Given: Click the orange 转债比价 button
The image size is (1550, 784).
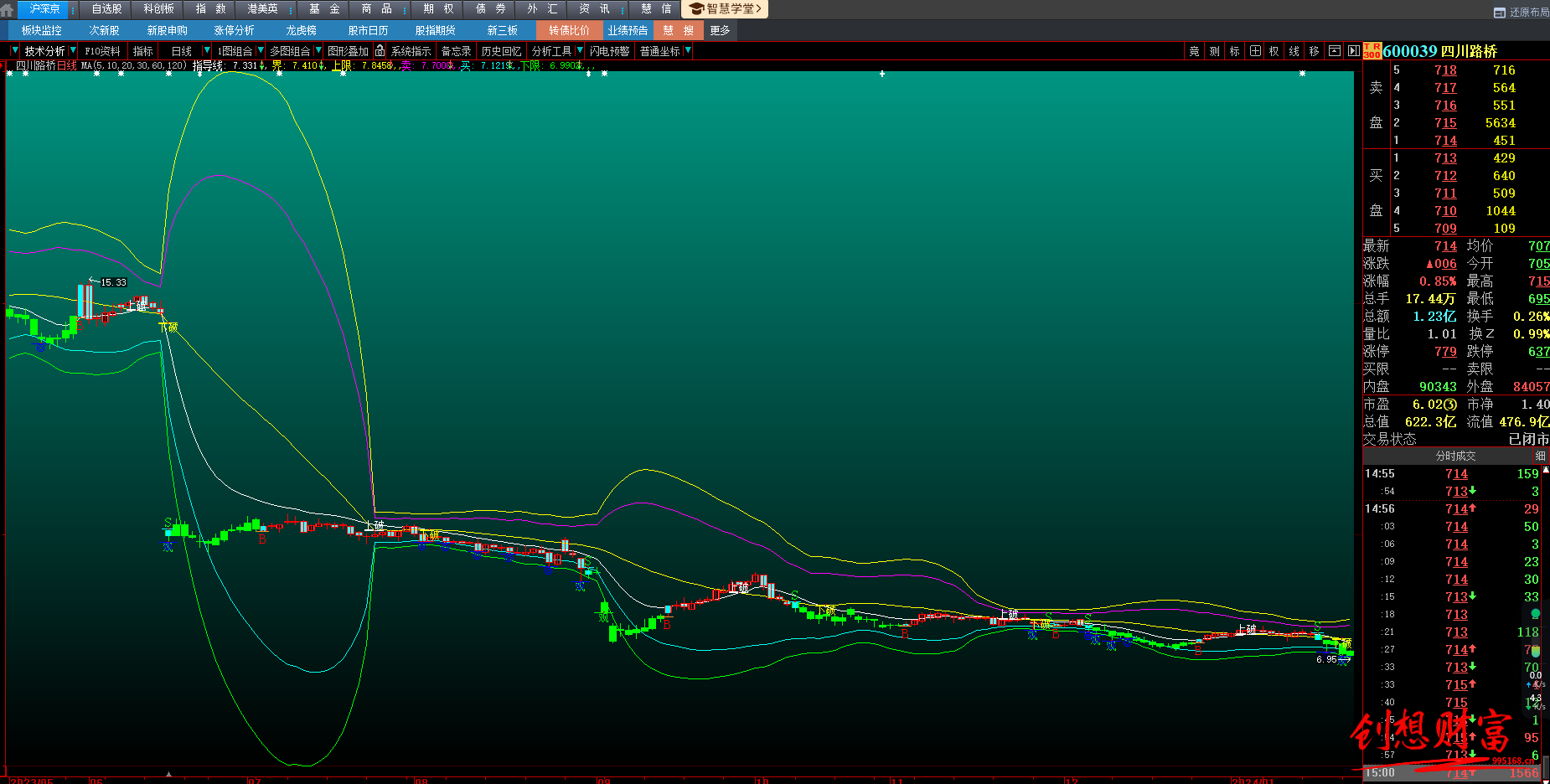Looking at the screenshot, I should tap(569, 30).
